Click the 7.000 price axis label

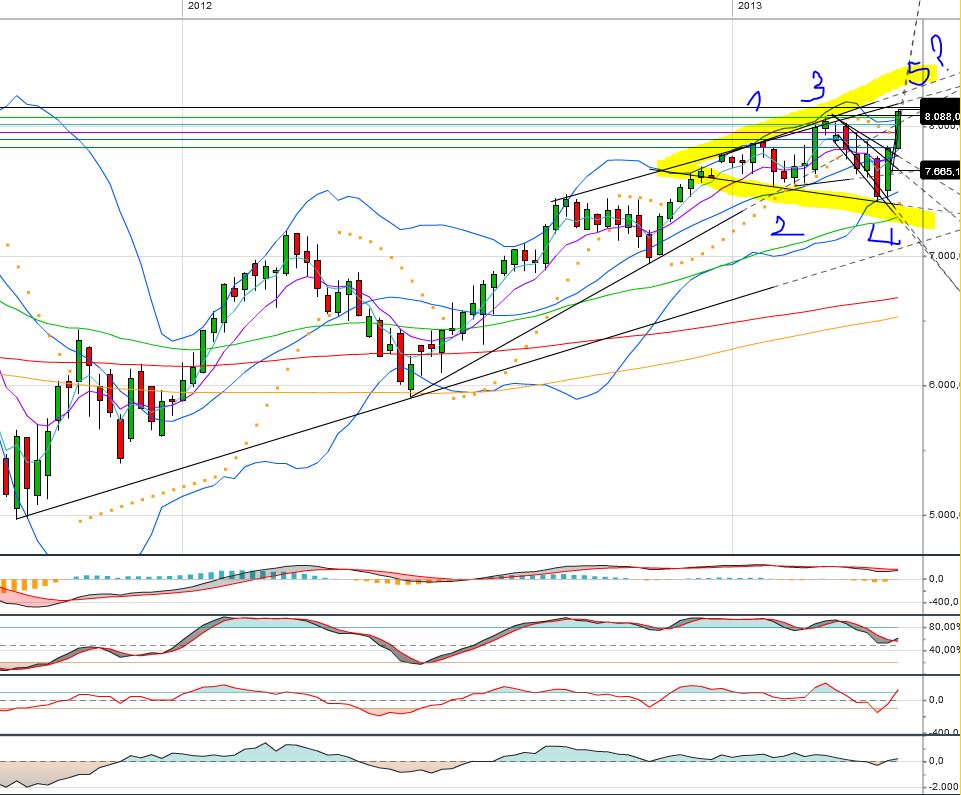pyautogui.click(x=943, y=255)
